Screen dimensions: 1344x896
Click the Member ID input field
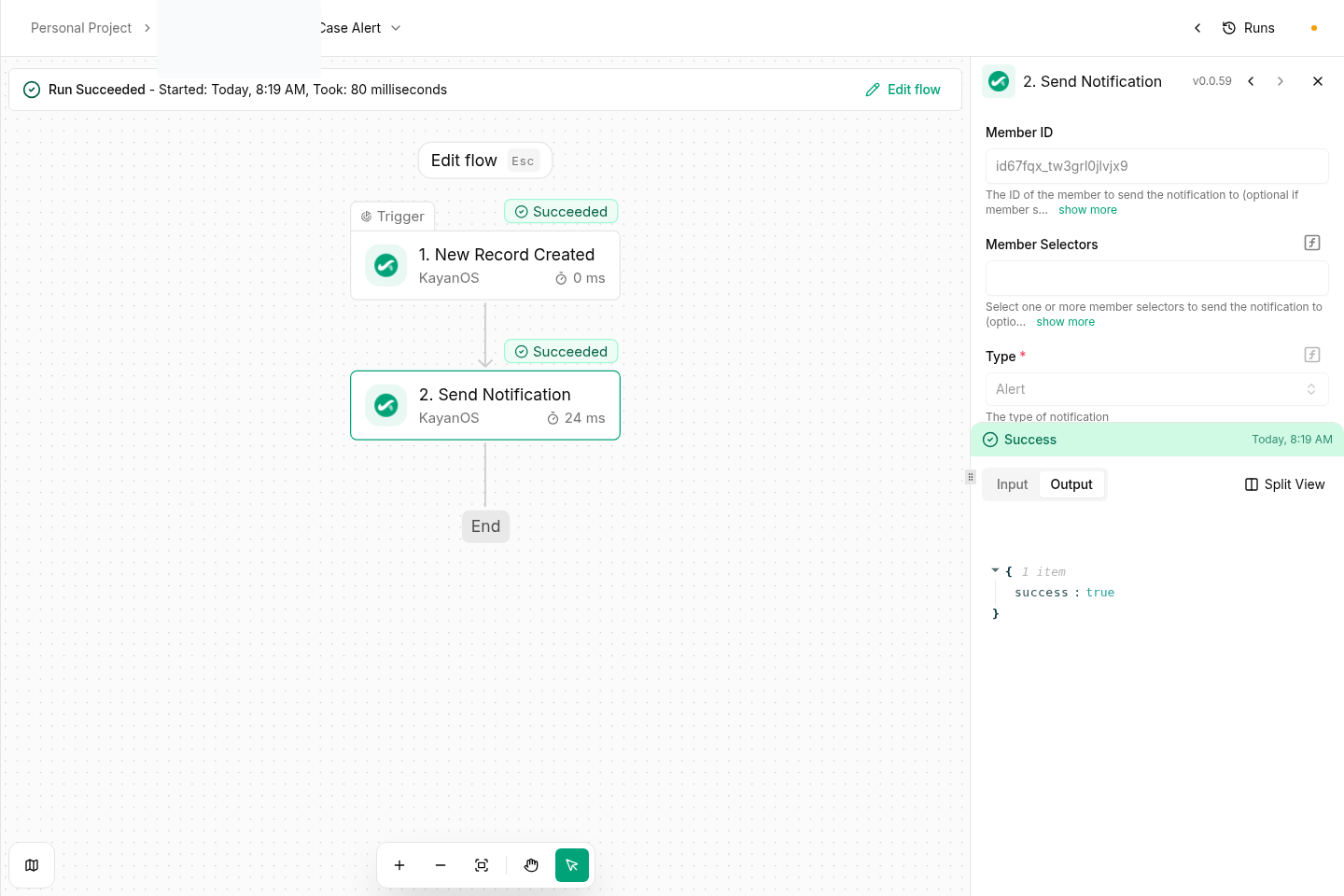(x=1157, y=166)
